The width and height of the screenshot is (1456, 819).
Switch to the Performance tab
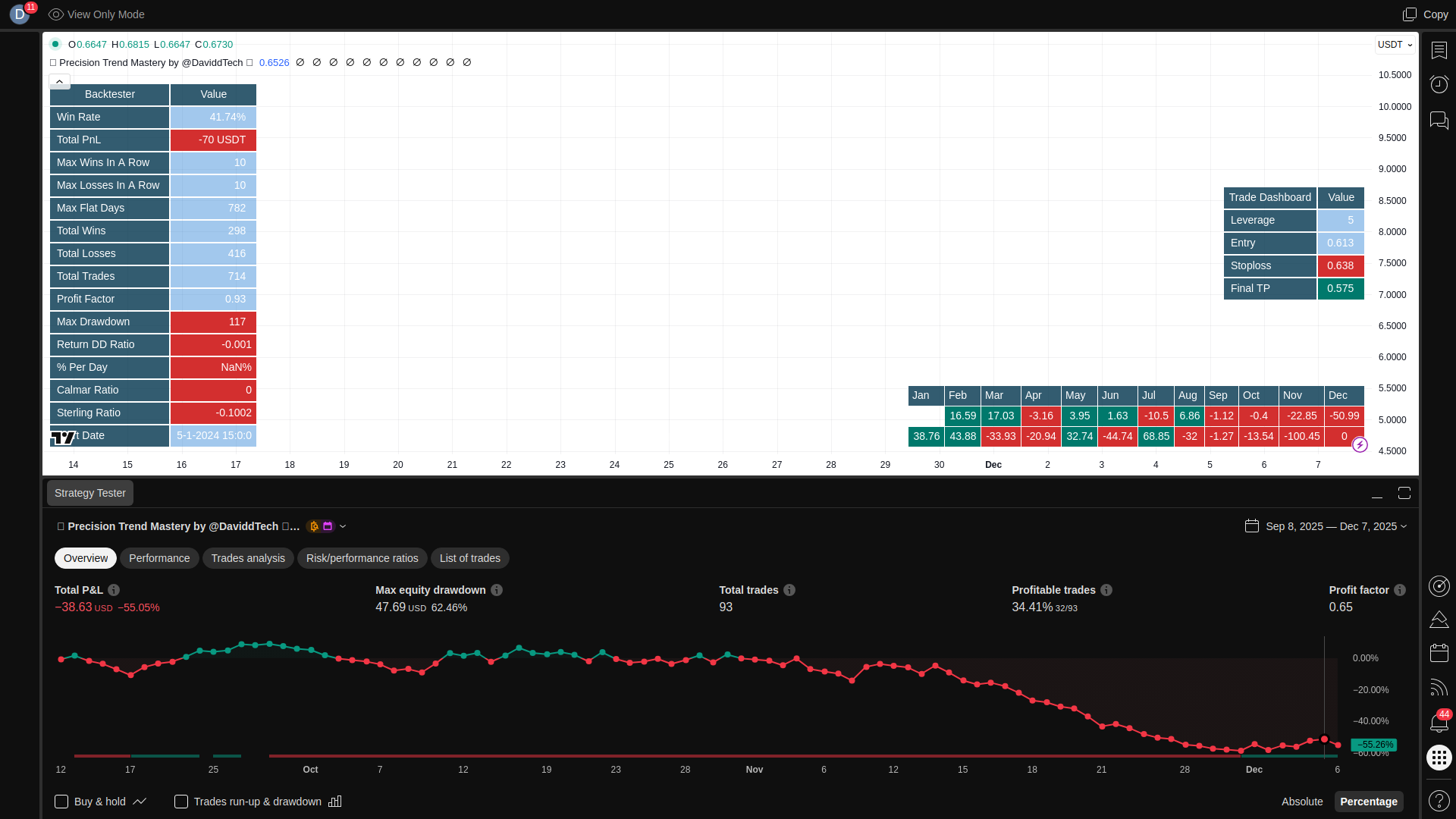click(x=159, y=558)
